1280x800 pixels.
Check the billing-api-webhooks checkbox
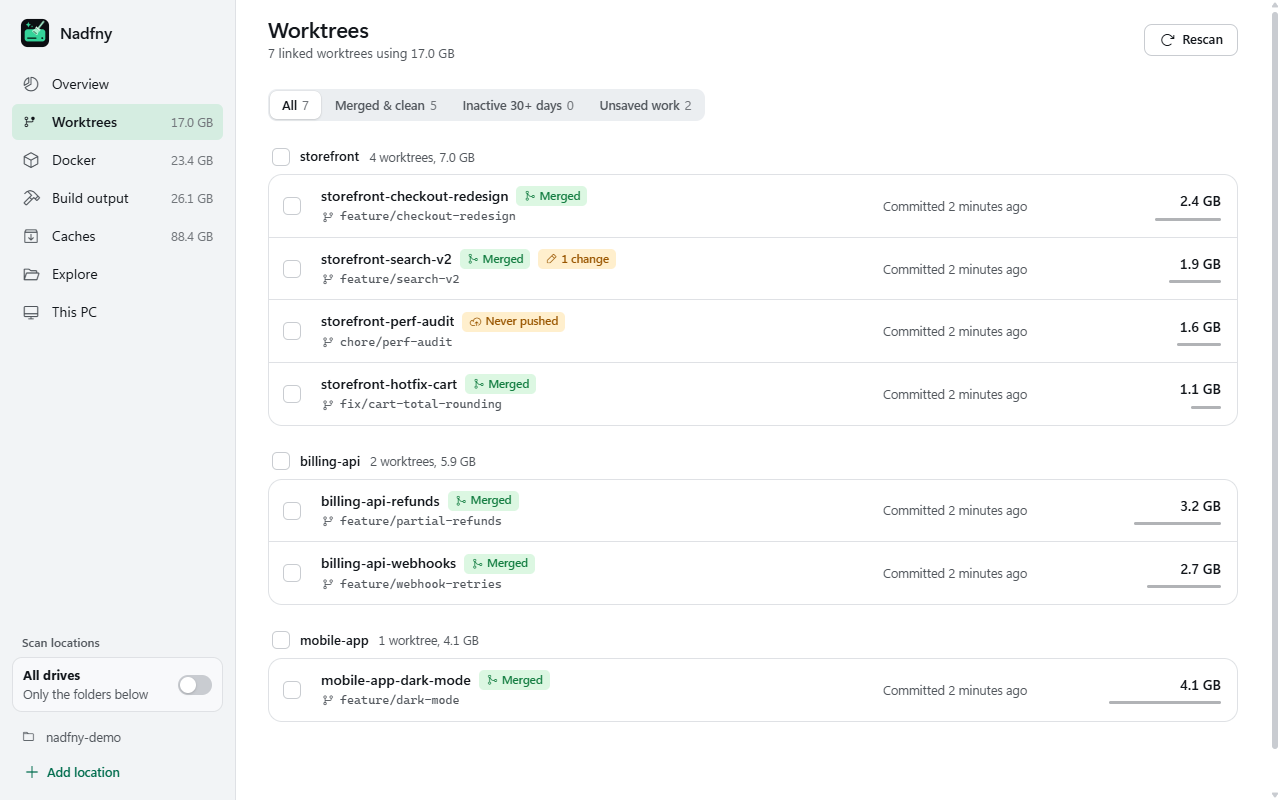(x=292, y=573)
